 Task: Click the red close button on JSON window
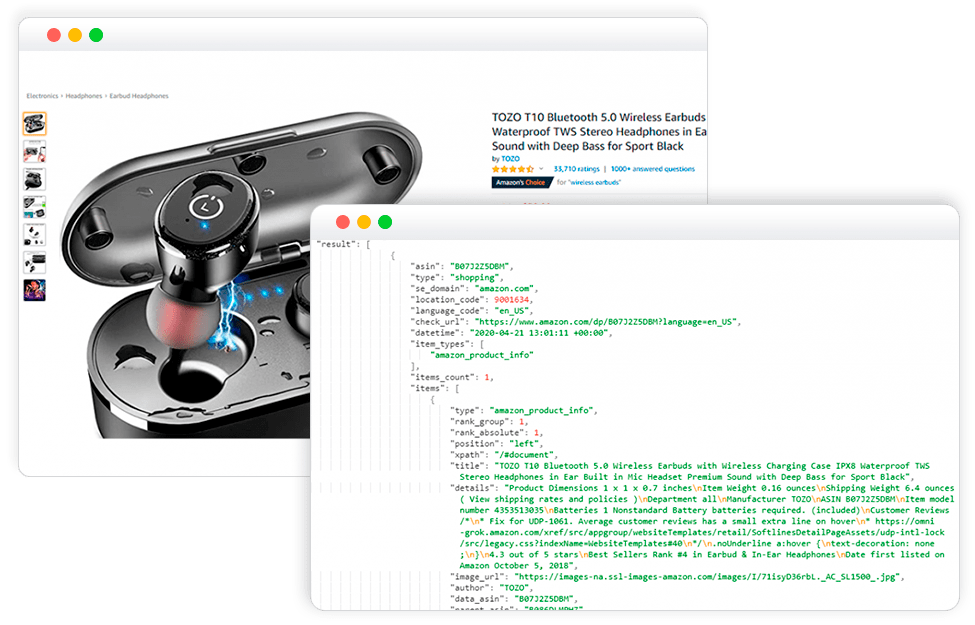[343, 222]
